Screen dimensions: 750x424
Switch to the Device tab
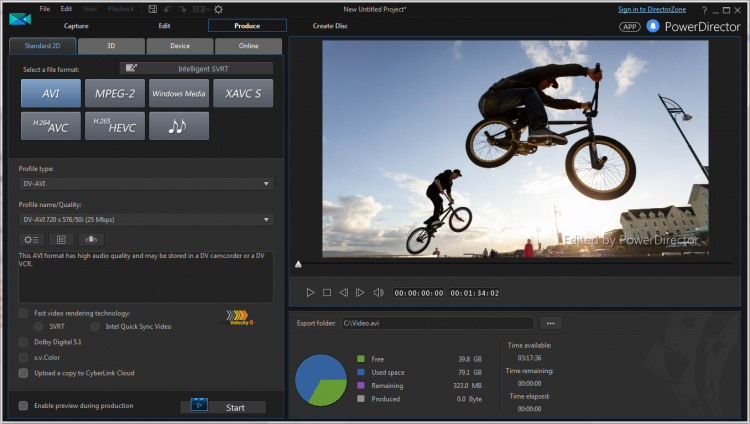click(x=180, y=46)
